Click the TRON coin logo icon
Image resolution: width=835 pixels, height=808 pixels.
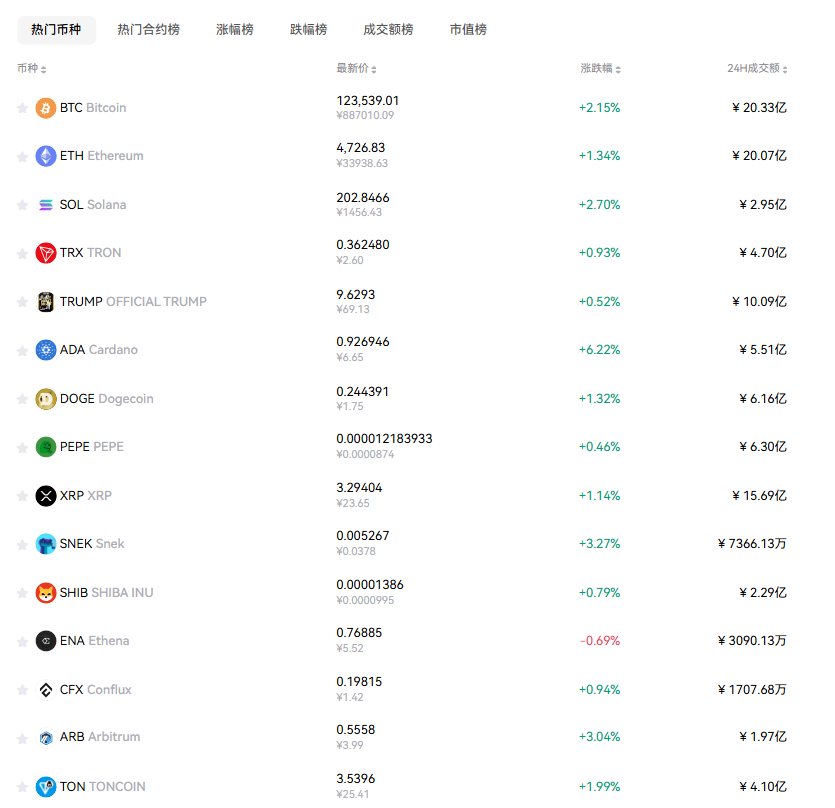click(46, 253)
